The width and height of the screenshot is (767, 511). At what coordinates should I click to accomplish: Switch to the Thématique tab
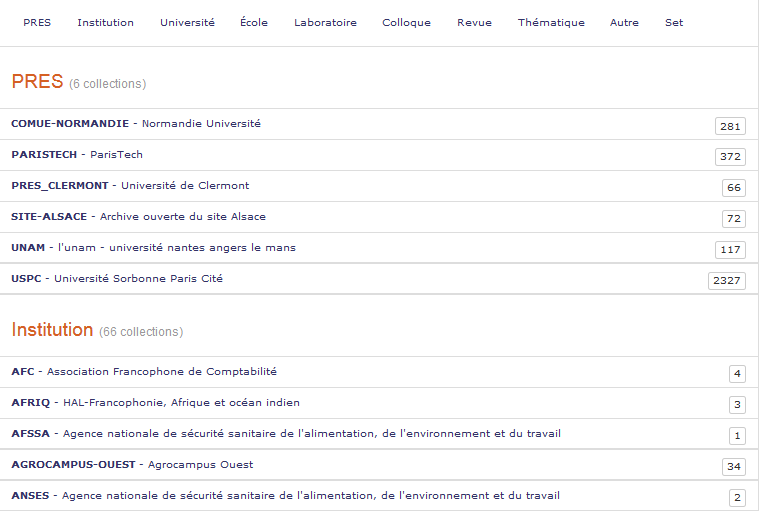551,22
